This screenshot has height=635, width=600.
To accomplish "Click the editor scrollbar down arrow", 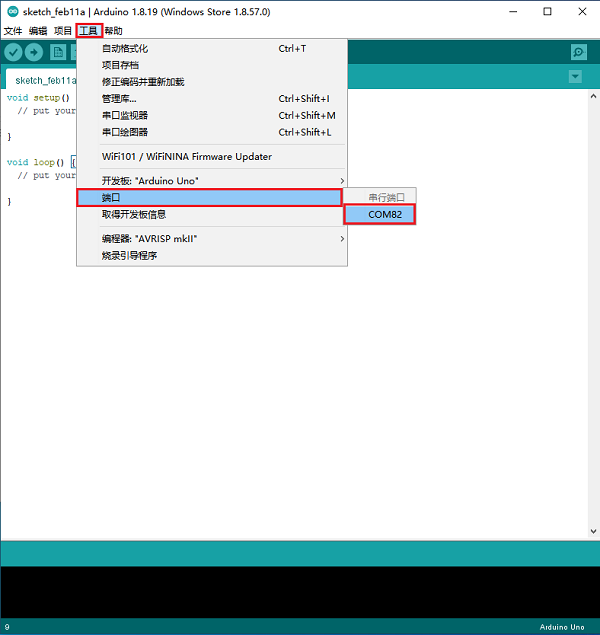I will (x=593, y=531).
